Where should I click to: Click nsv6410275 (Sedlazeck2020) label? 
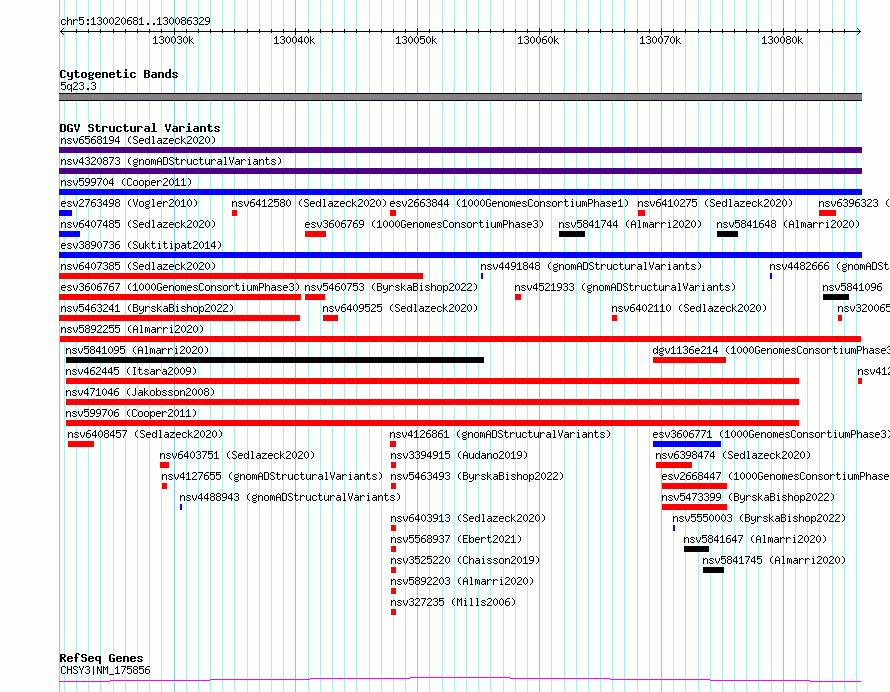pos(715,203)
